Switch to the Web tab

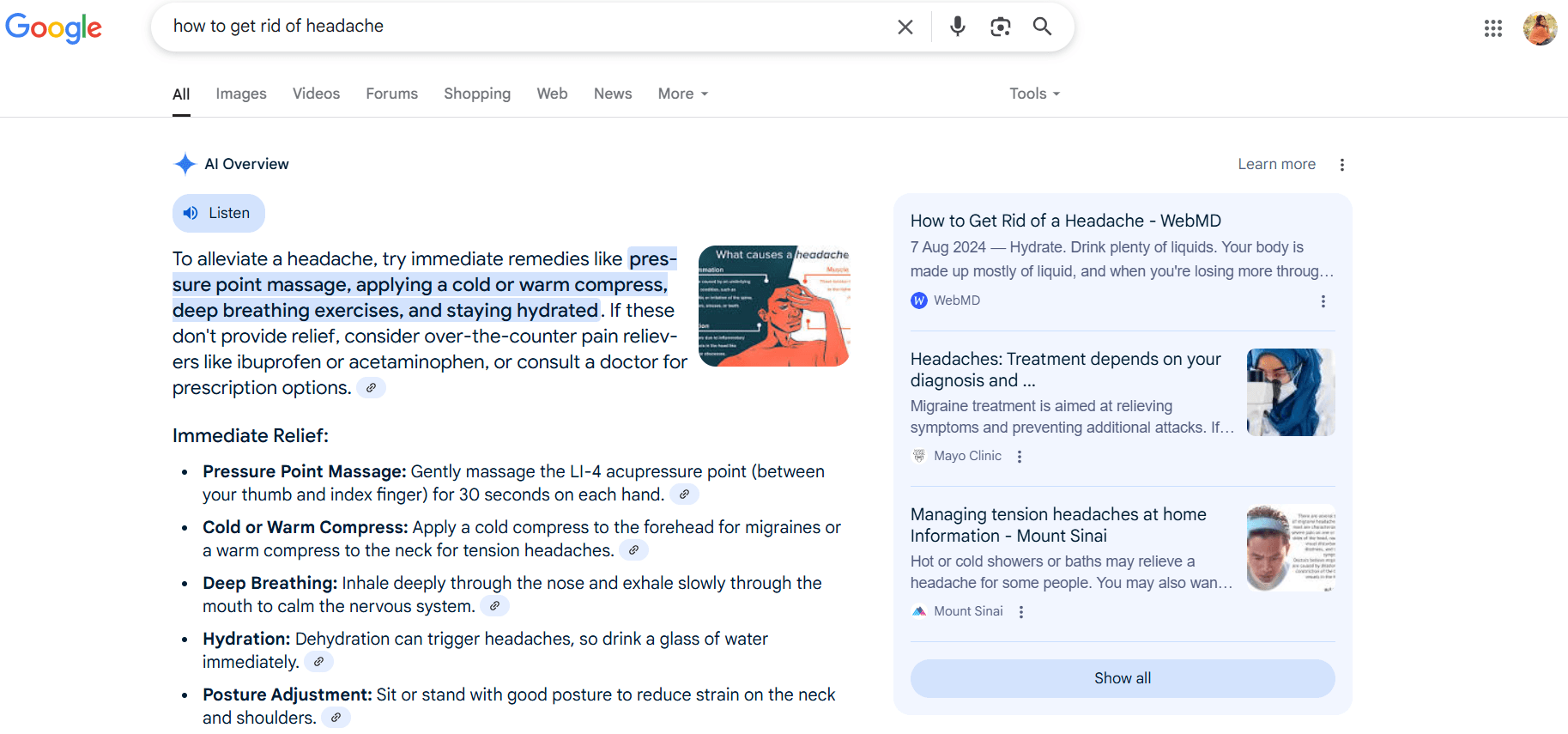553,94
